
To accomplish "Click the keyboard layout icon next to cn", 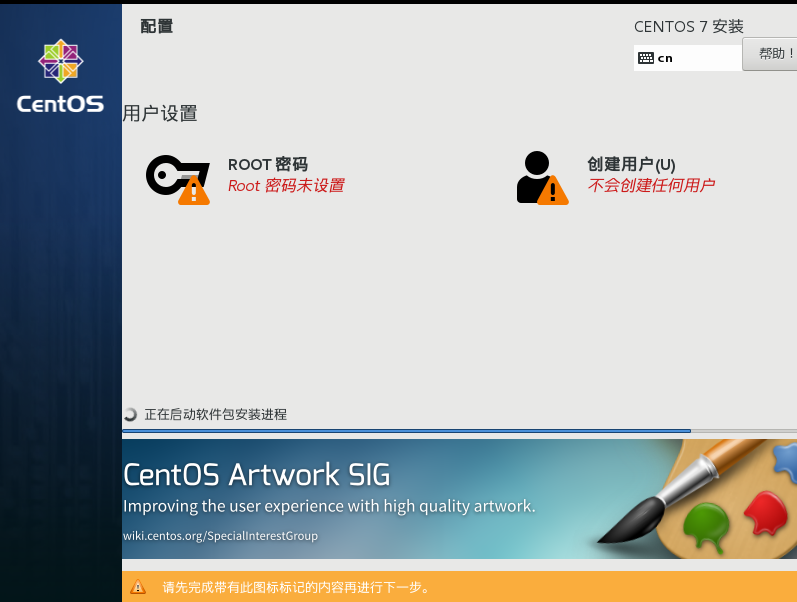I will (x=646, y=58).
